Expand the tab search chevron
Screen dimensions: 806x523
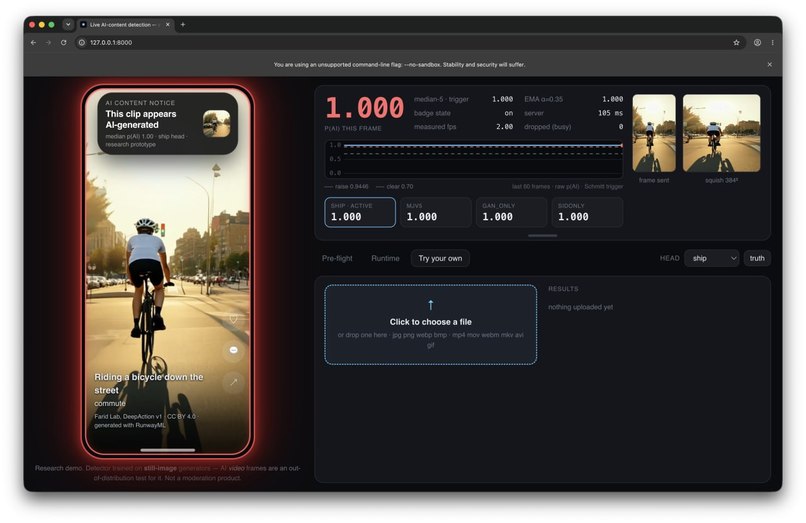tap(68, 24)
